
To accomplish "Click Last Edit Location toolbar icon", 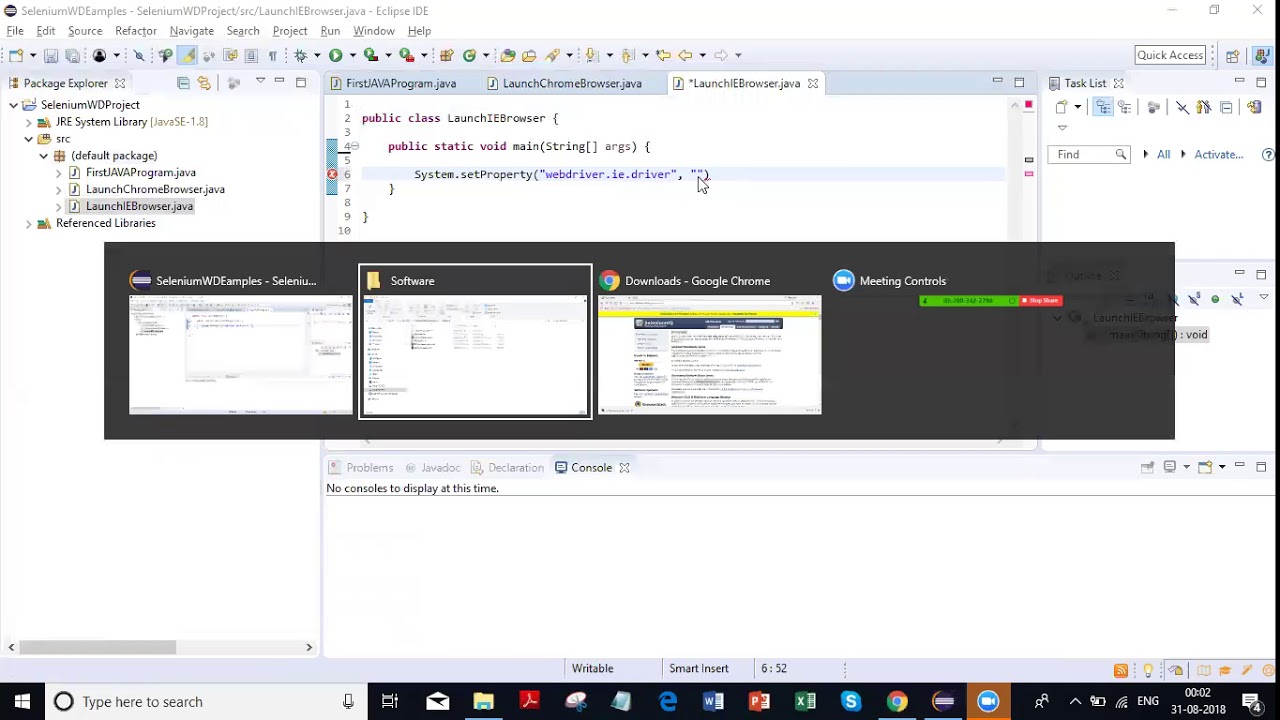I will tap(663, 55).
